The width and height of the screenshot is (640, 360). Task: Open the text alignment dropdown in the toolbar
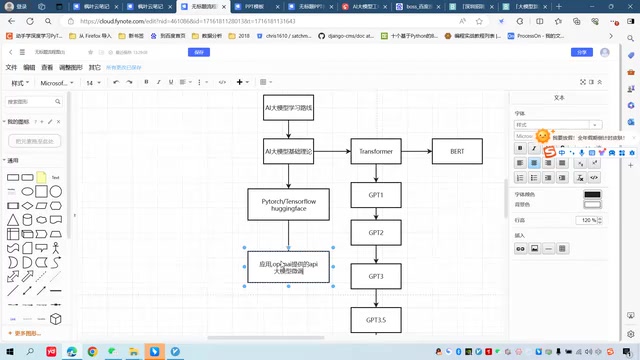pyautogui.click(x=186, y=82)
